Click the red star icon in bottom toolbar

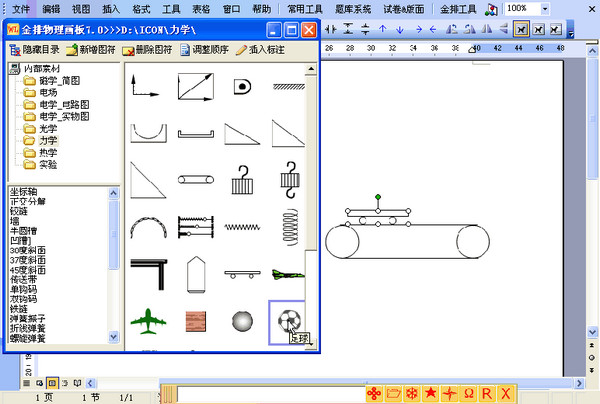(x=430, y=393)
